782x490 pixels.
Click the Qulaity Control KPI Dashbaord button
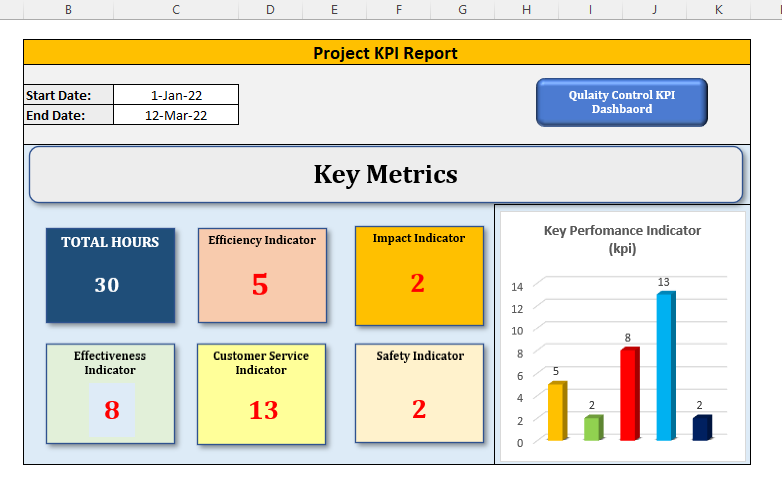click(x=621, y=102)
